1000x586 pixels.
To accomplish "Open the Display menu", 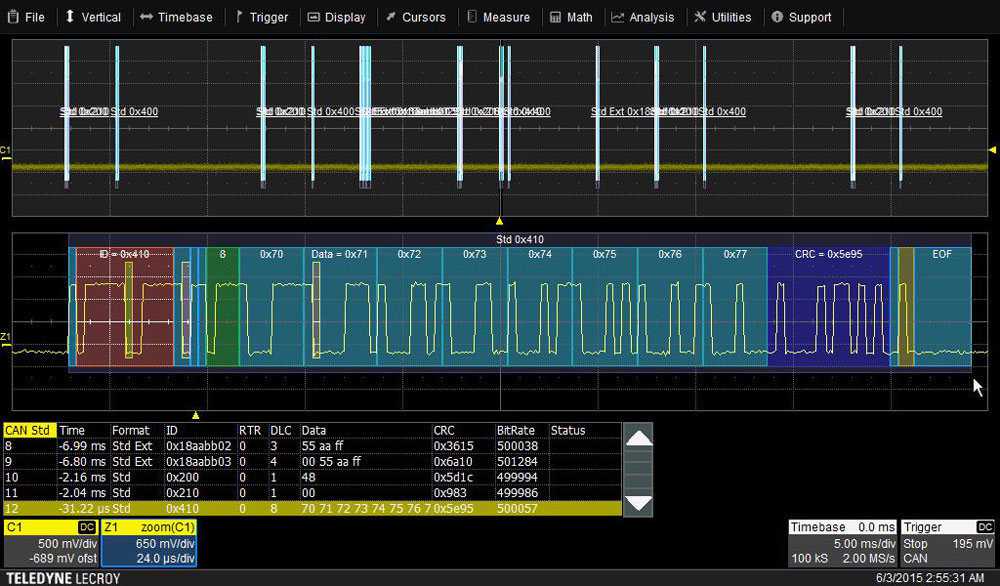I will (x=336, y=17).
